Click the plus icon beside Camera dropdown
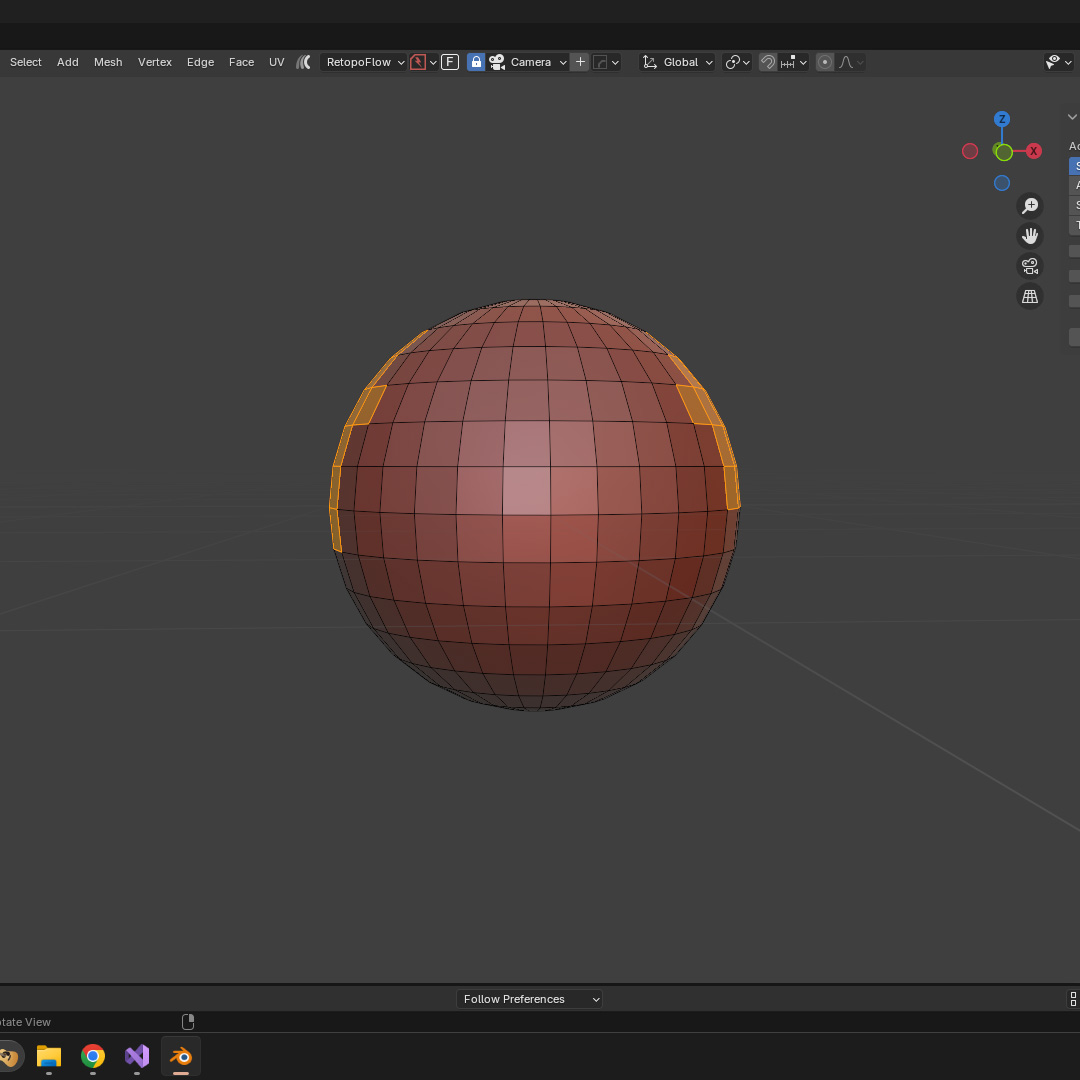The image size is (1080, 1080). pyautogui.click(x=580, y=62)
